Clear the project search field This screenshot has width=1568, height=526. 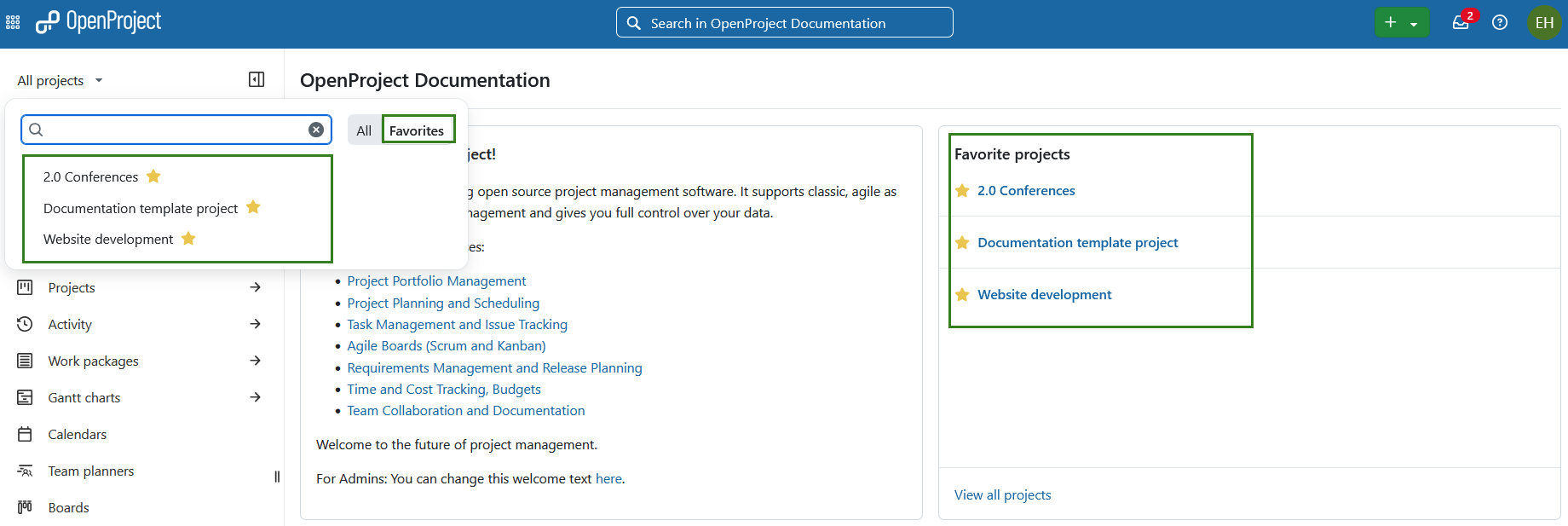point(316,130)
